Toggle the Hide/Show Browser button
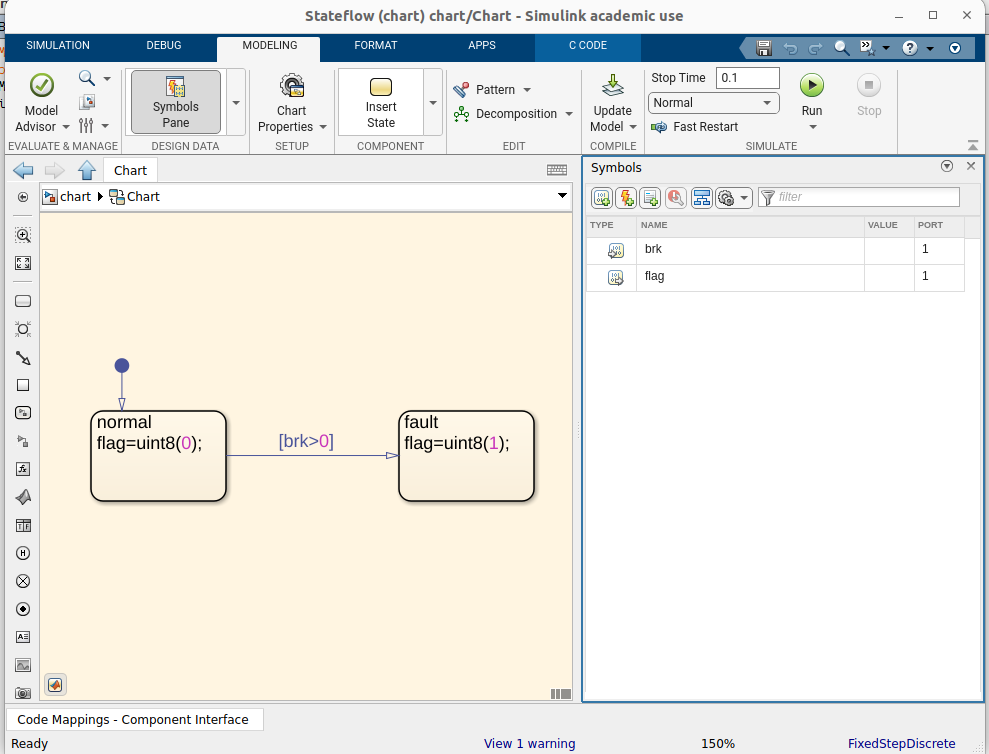989x754 pixels. (x=23, y=197)
